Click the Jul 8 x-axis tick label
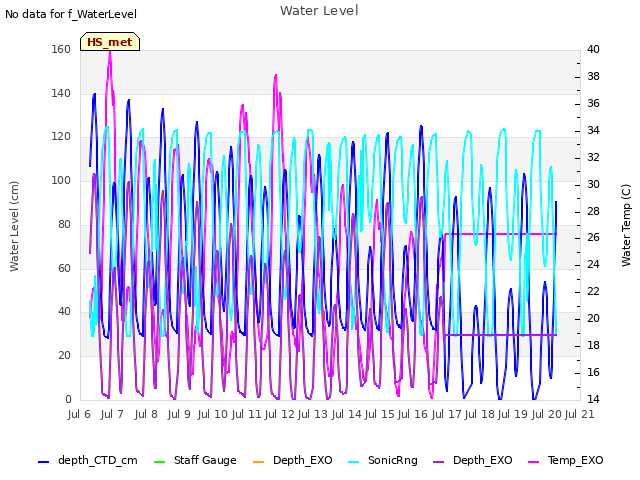Image resolution: width=640 pixels, height=480 pixels. (x=146, y=414)
